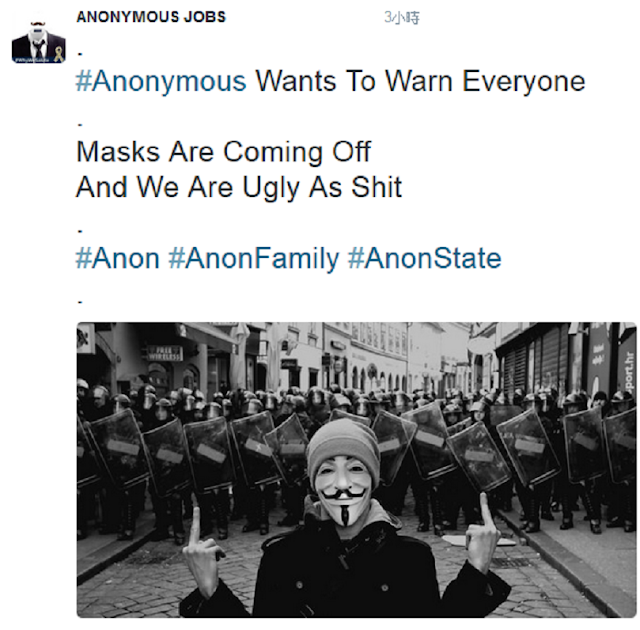
Task: Click the Guy Fawkes mask in the photo
Action: pyautogui.click(x=343, y=488)
